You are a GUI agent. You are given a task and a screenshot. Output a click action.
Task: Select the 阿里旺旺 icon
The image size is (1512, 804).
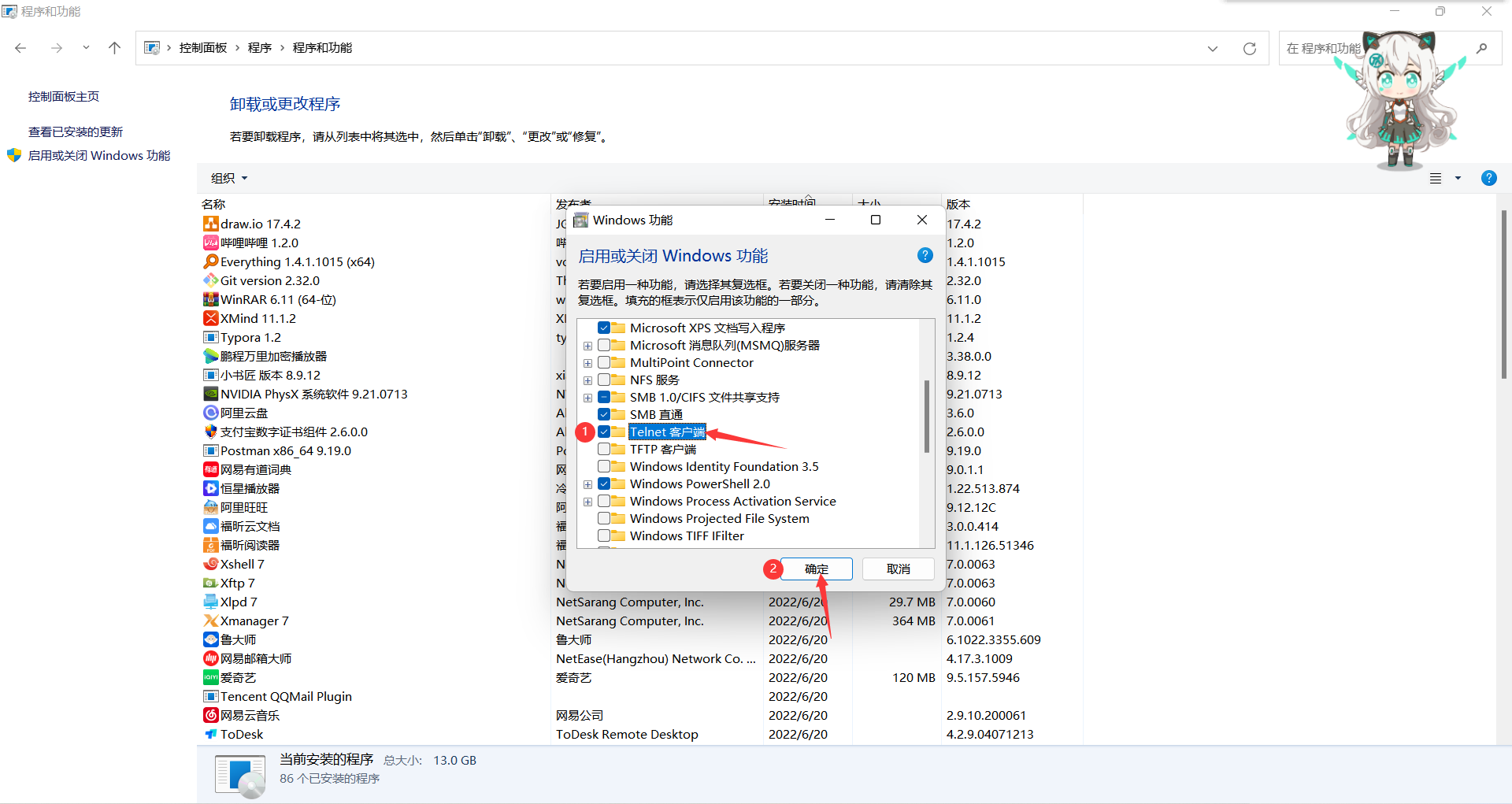(x=210, y=507)
